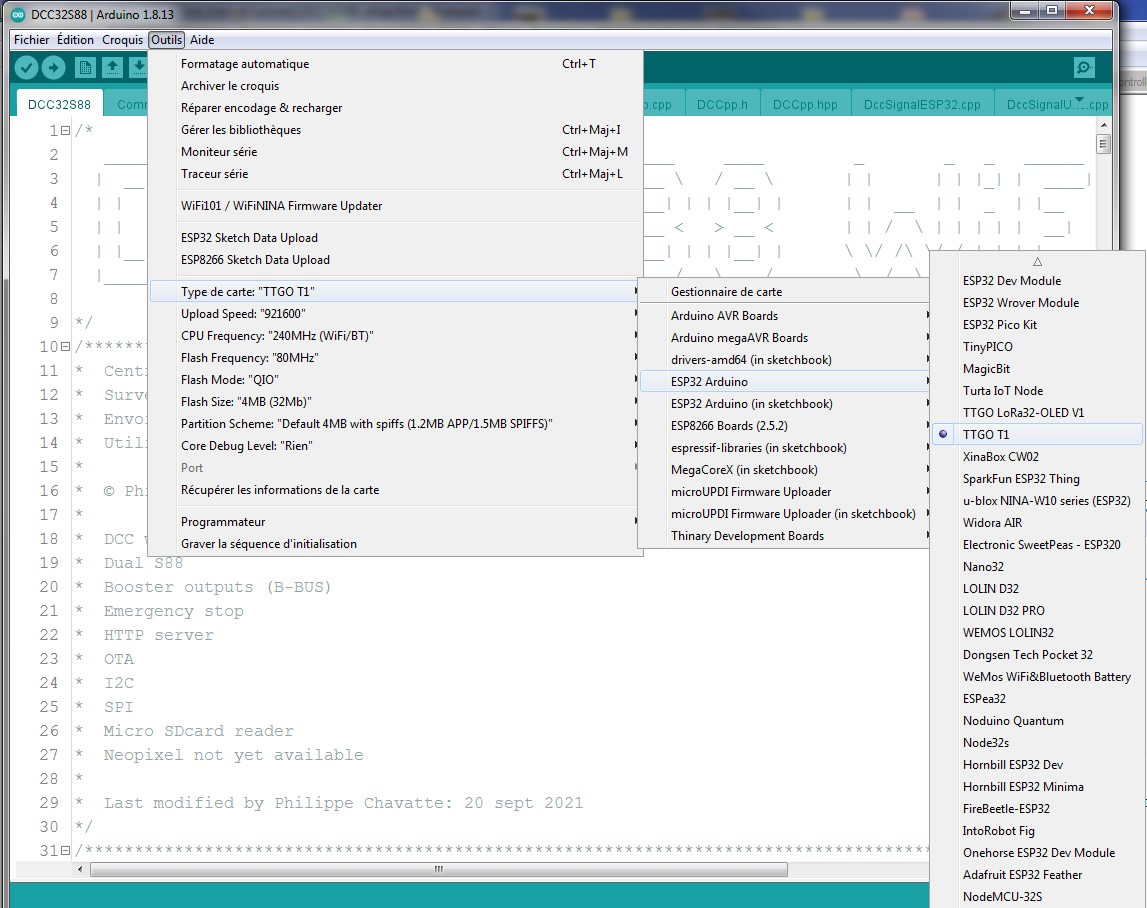Select the LOLIN D32 PRO board

click(x=1037, y=611)
